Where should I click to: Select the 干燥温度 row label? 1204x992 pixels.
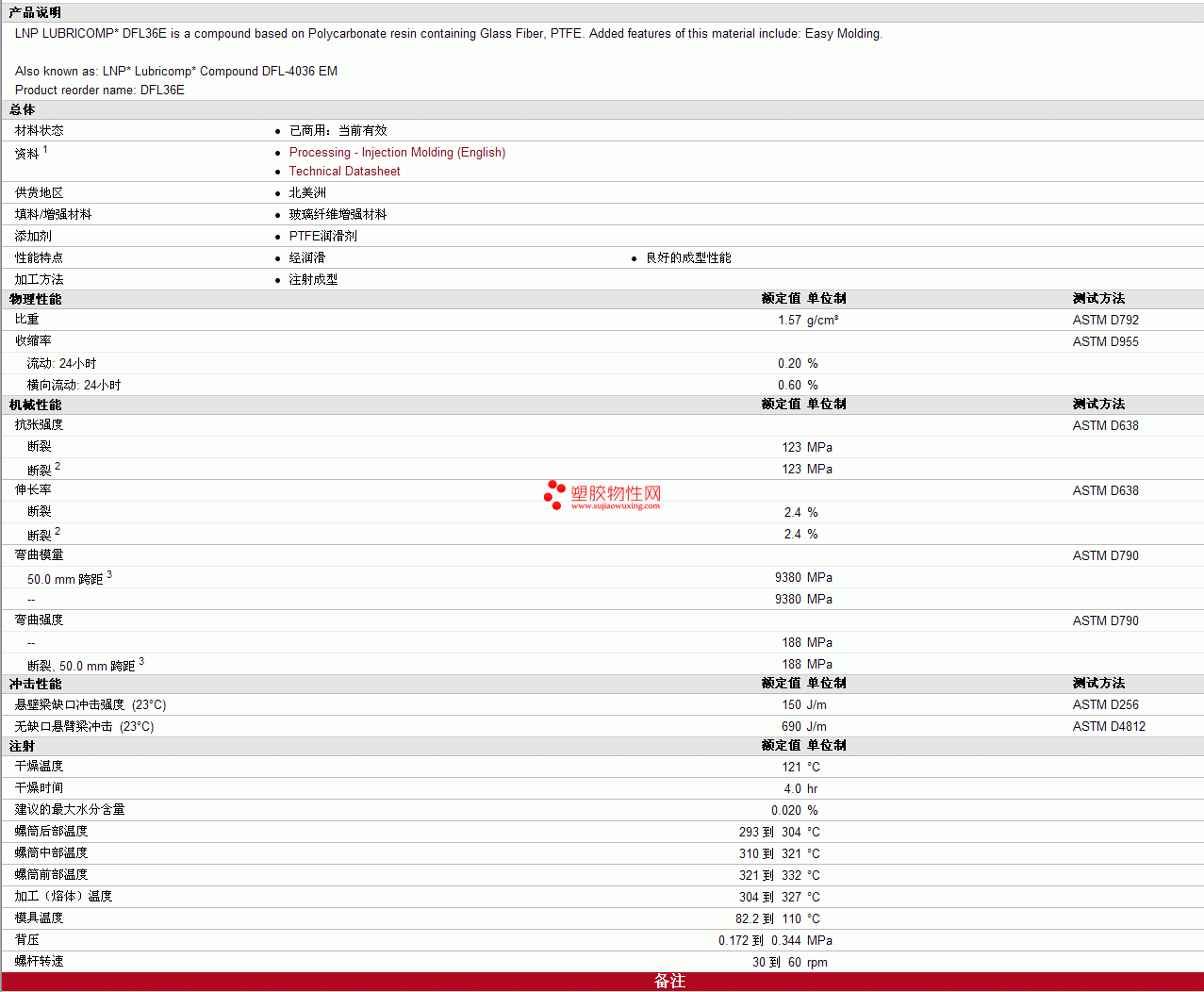pyautogui.click(x=39, y=767)
